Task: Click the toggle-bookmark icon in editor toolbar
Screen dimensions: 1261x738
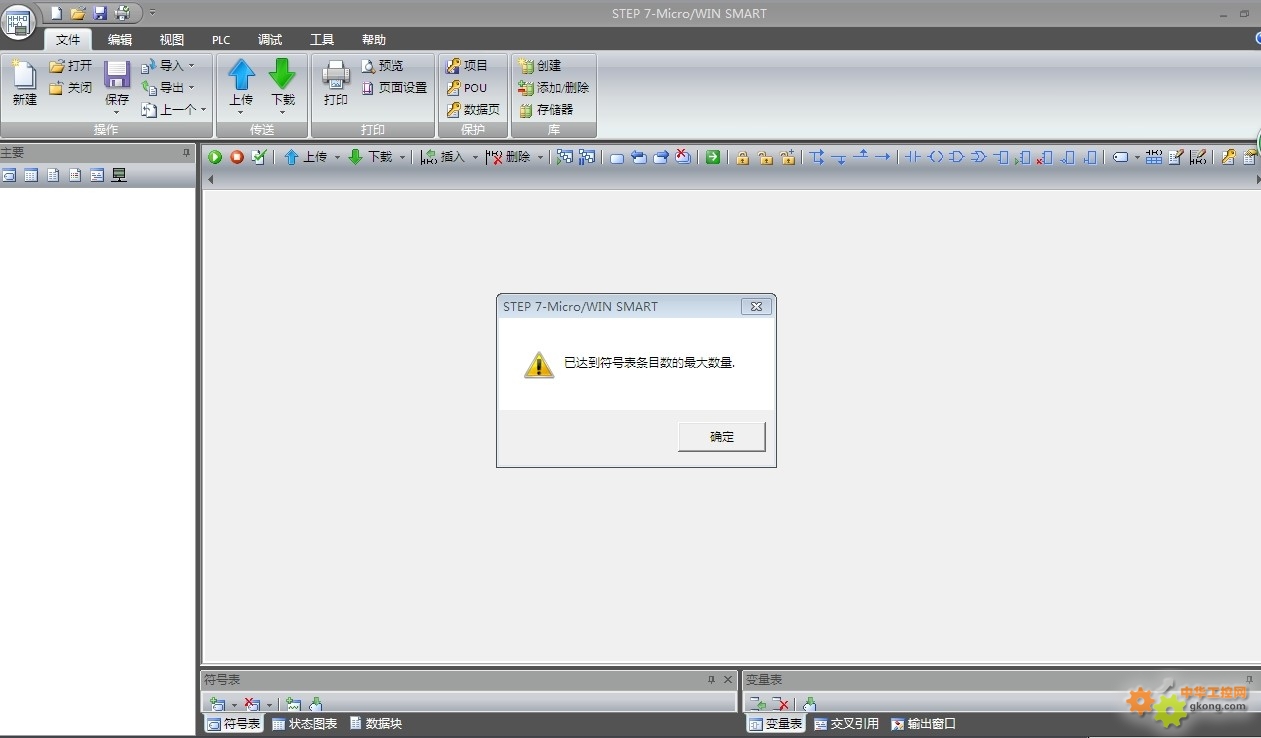Action: point(617,157)
